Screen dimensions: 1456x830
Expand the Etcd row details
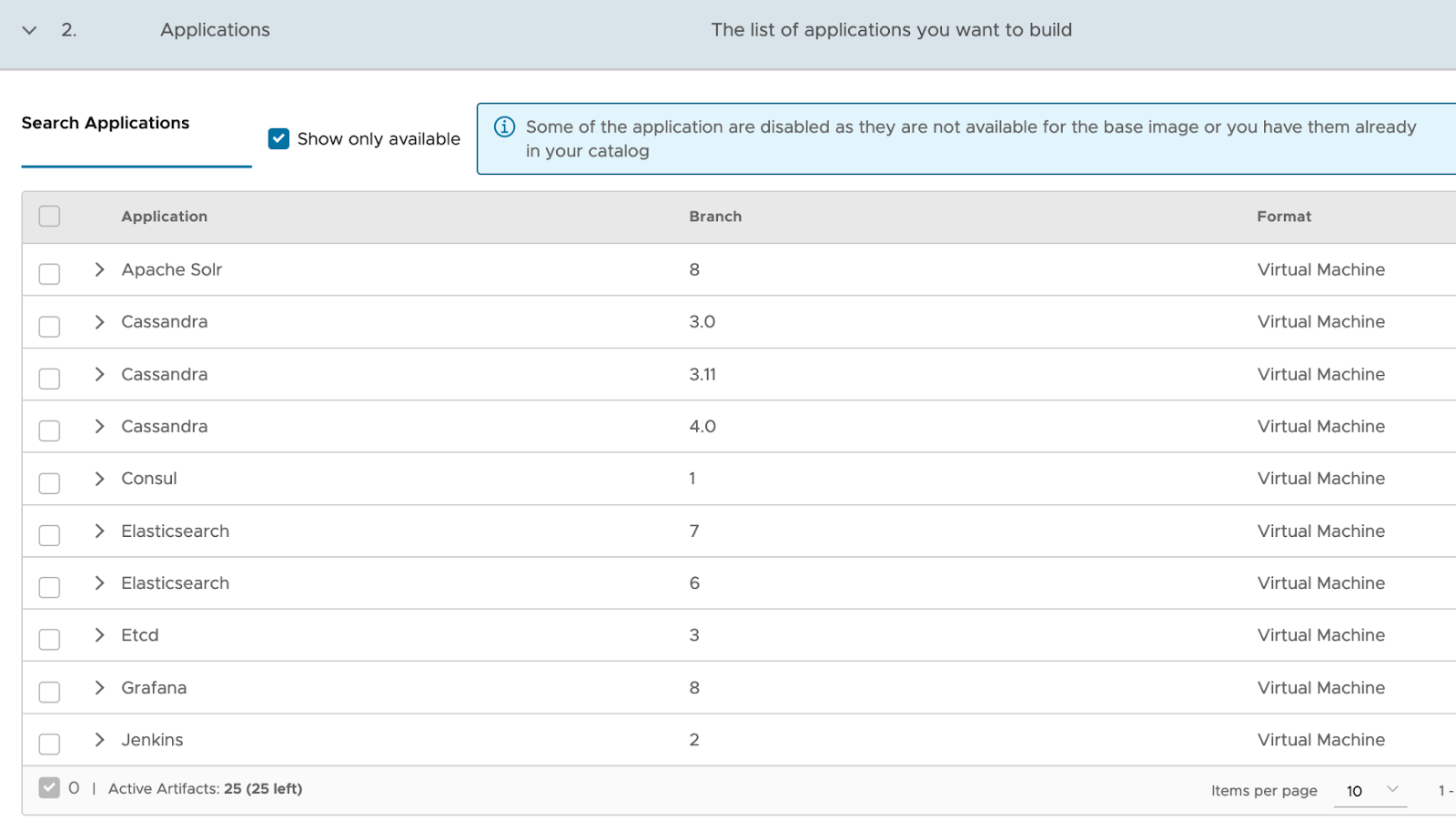99,635
